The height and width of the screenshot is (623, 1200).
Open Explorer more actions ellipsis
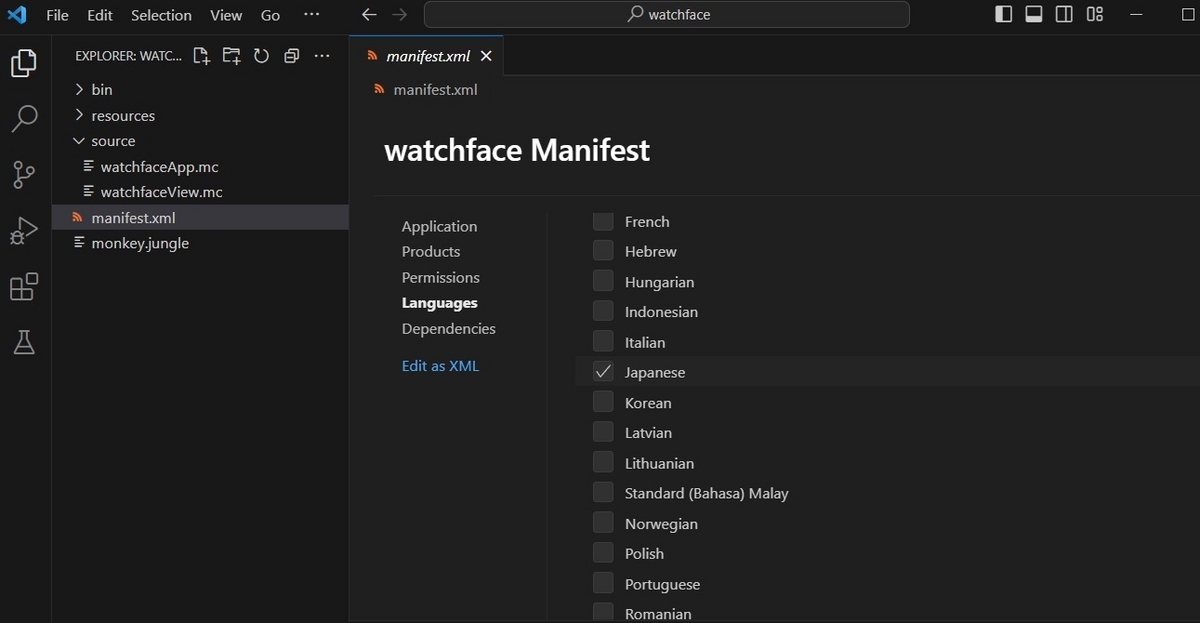point(322,56)
